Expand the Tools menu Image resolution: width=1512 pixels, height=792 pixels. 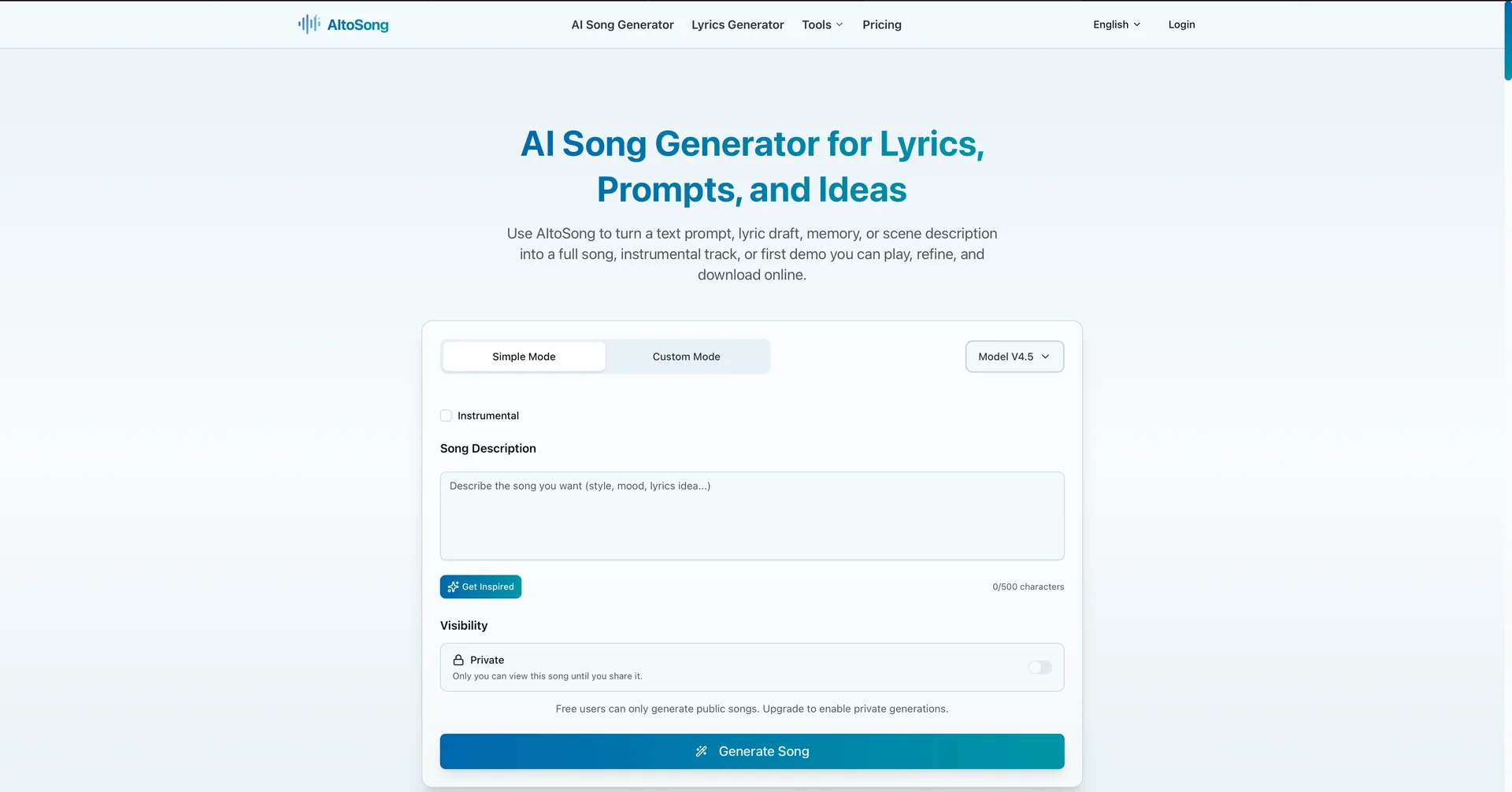(x=822, y=24)
